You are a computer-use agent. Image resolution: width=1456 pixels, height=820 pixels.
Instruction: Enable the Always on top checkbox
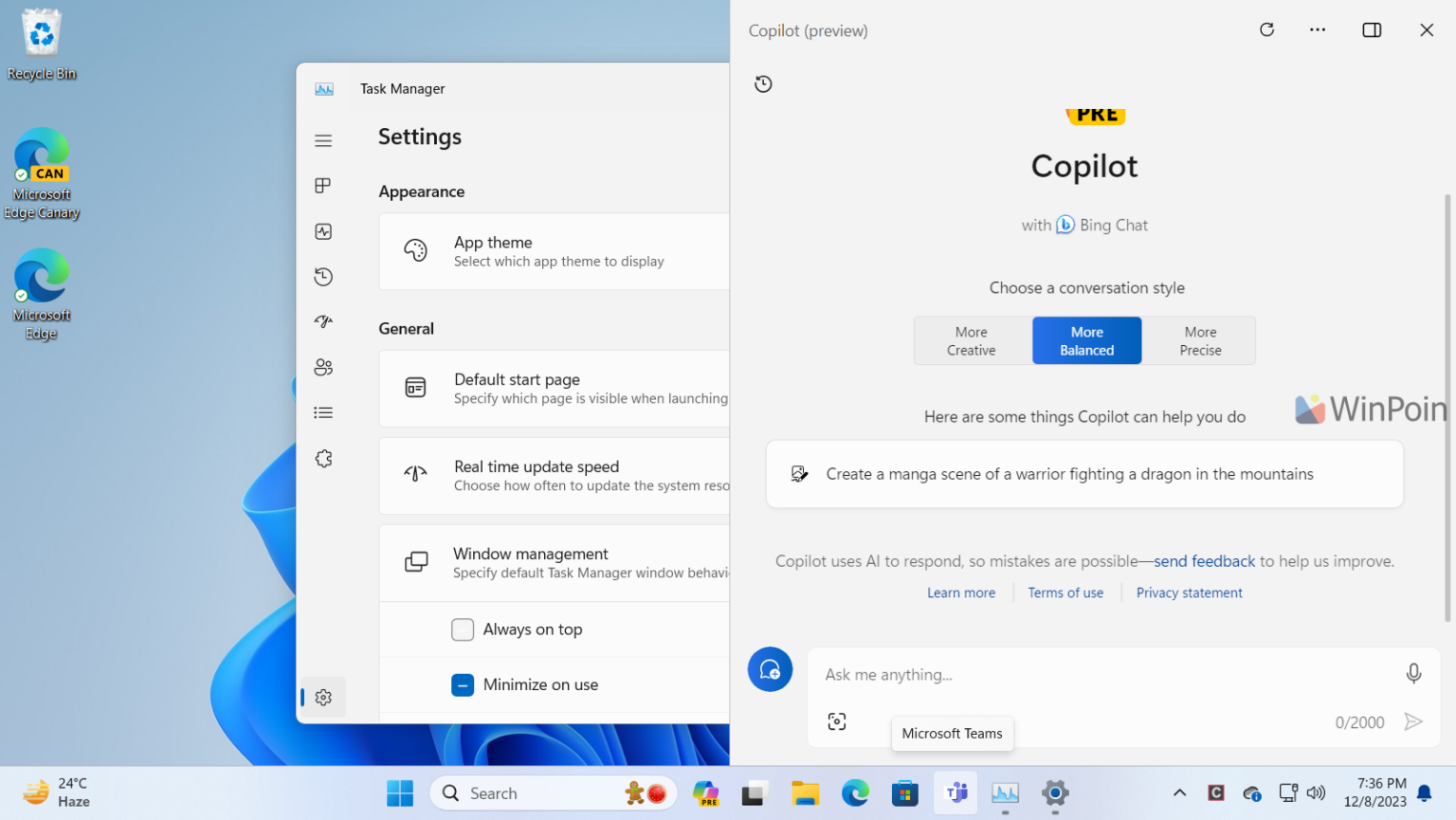coord(463,629)
